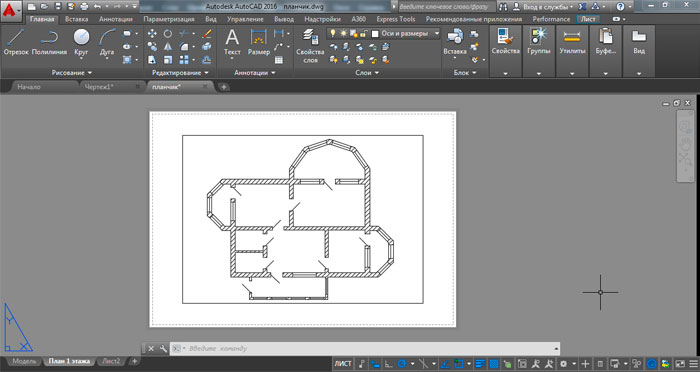This screenshot has height=372, width=700.
Task: Click the Print icon in quick access toolbar
Action: tap(84, 7)
